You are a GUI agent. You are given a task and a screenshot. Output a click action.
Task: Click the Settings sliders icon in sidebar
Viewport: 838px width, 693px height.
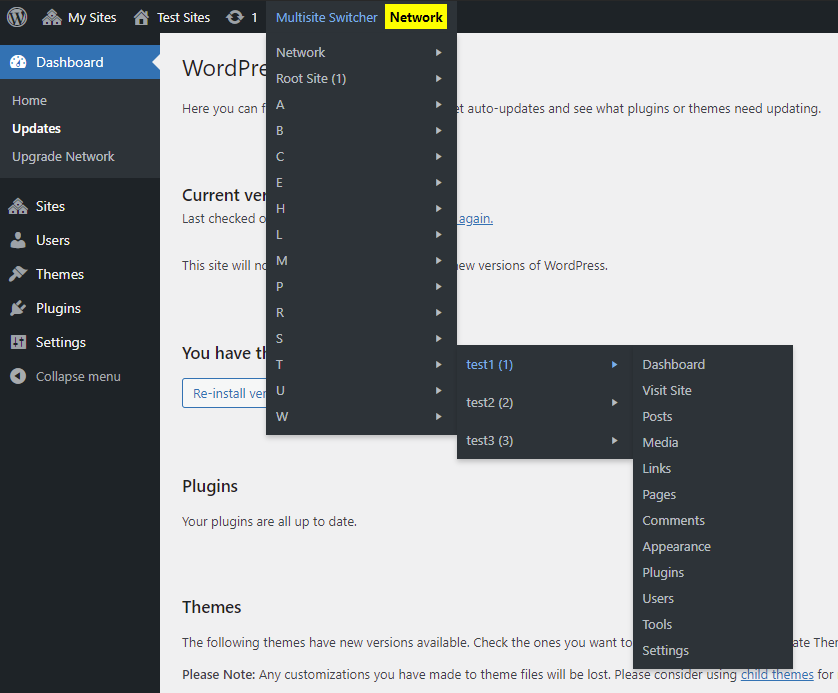tap(18, 342)
